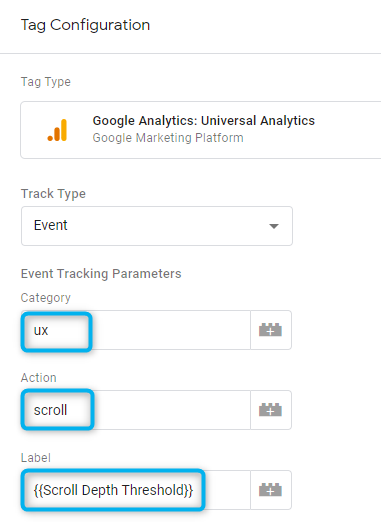Click the Label field caption text

pyautogui.click(x=36, y=458)
